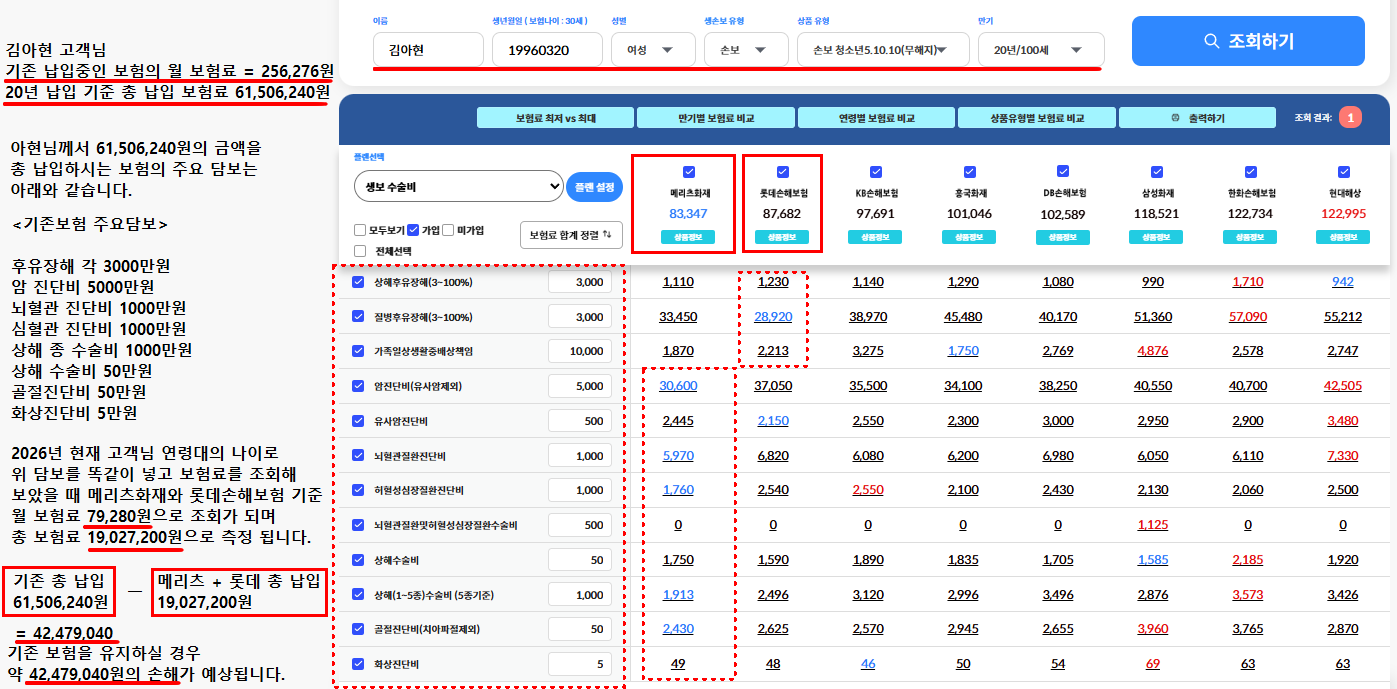This screenshot has height=689, width=1397.
Task: Enable the 전체선택 checkbox
Action: tap(360, 251)
